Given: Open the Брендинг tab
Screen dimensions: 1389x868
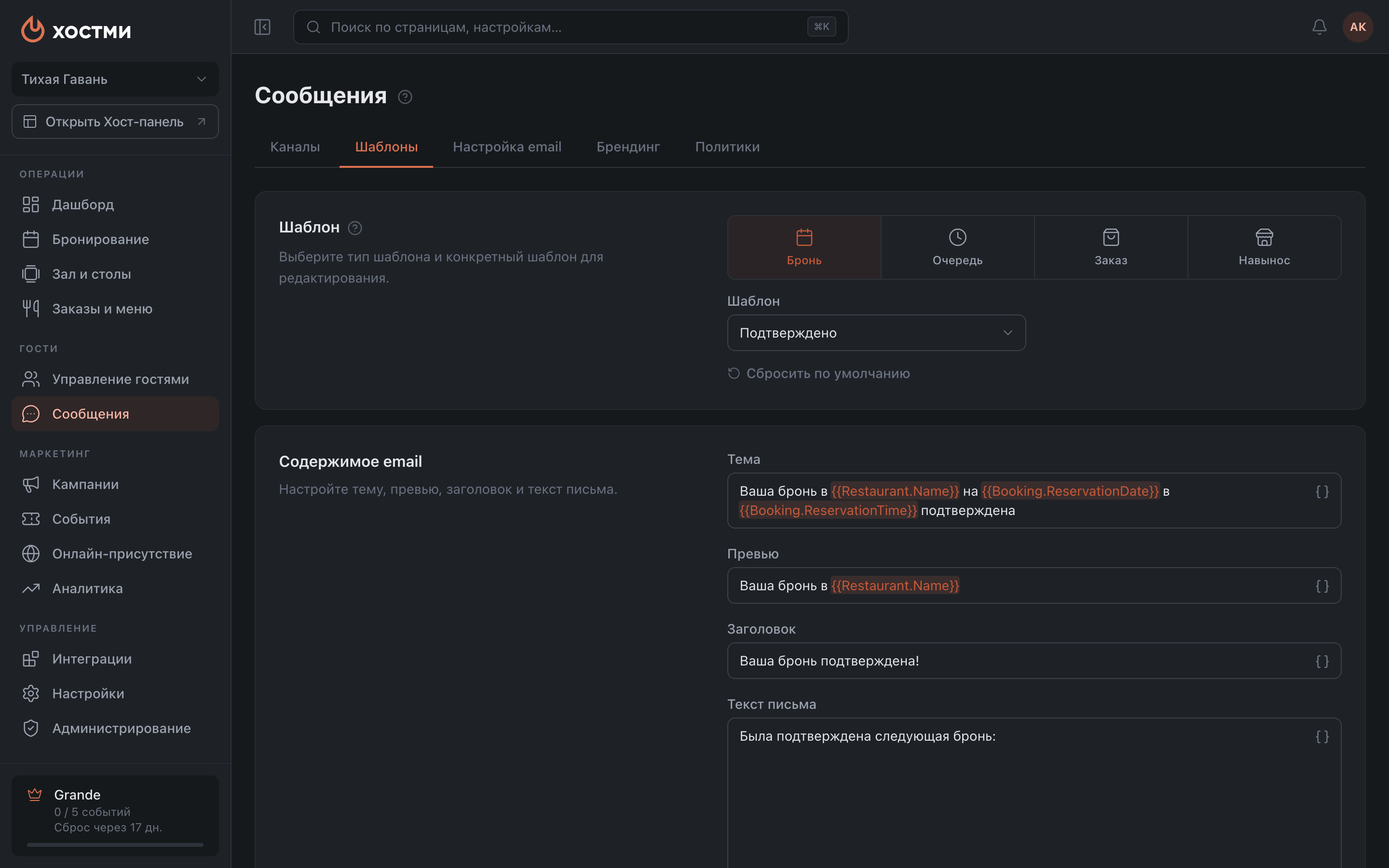Looking at the screenshot, I should (x=628, y=147).
